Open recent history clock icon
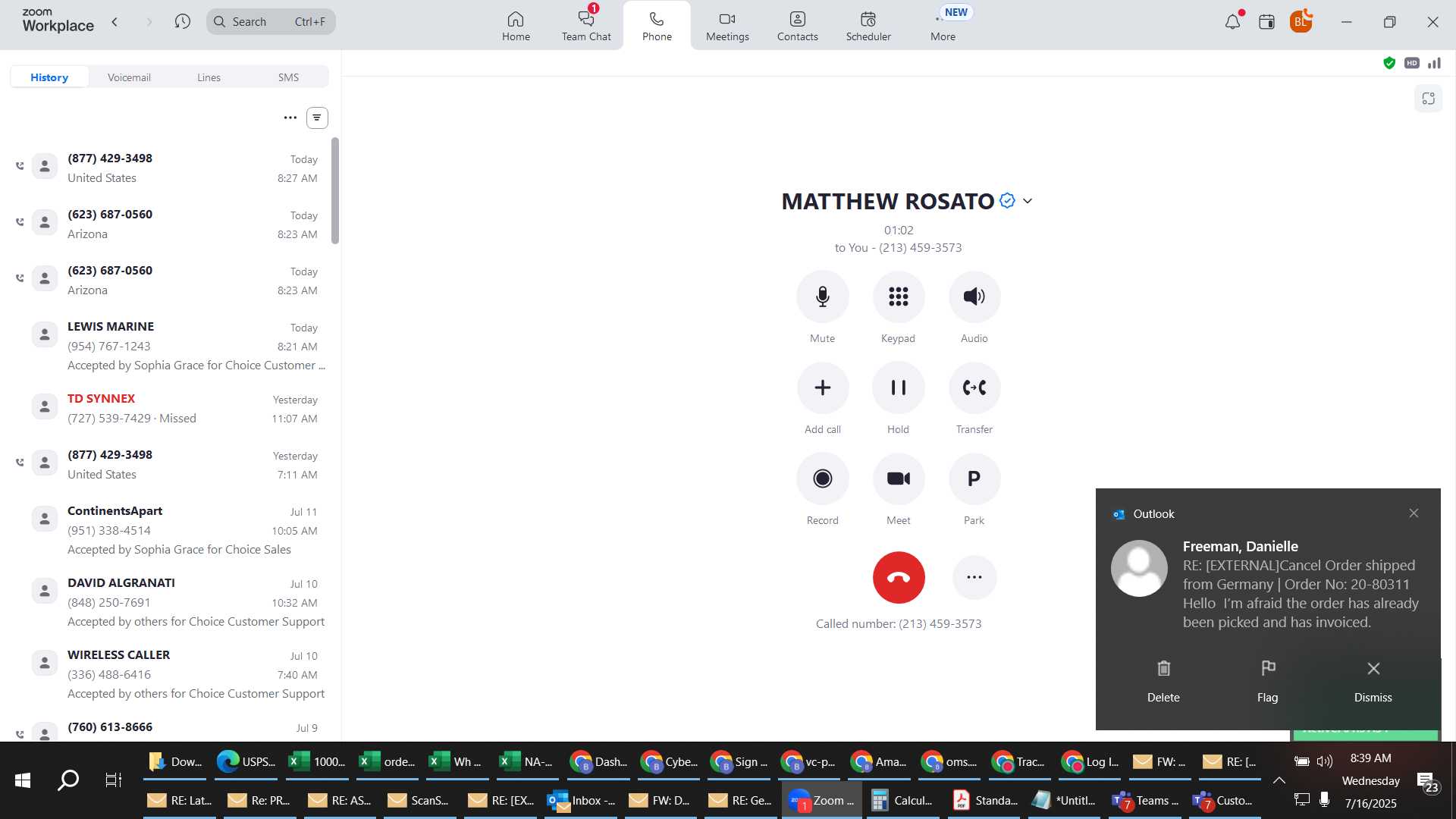The height and width of the screenshot is (819, 1456). pyautogui.click(x=182, y=22)
